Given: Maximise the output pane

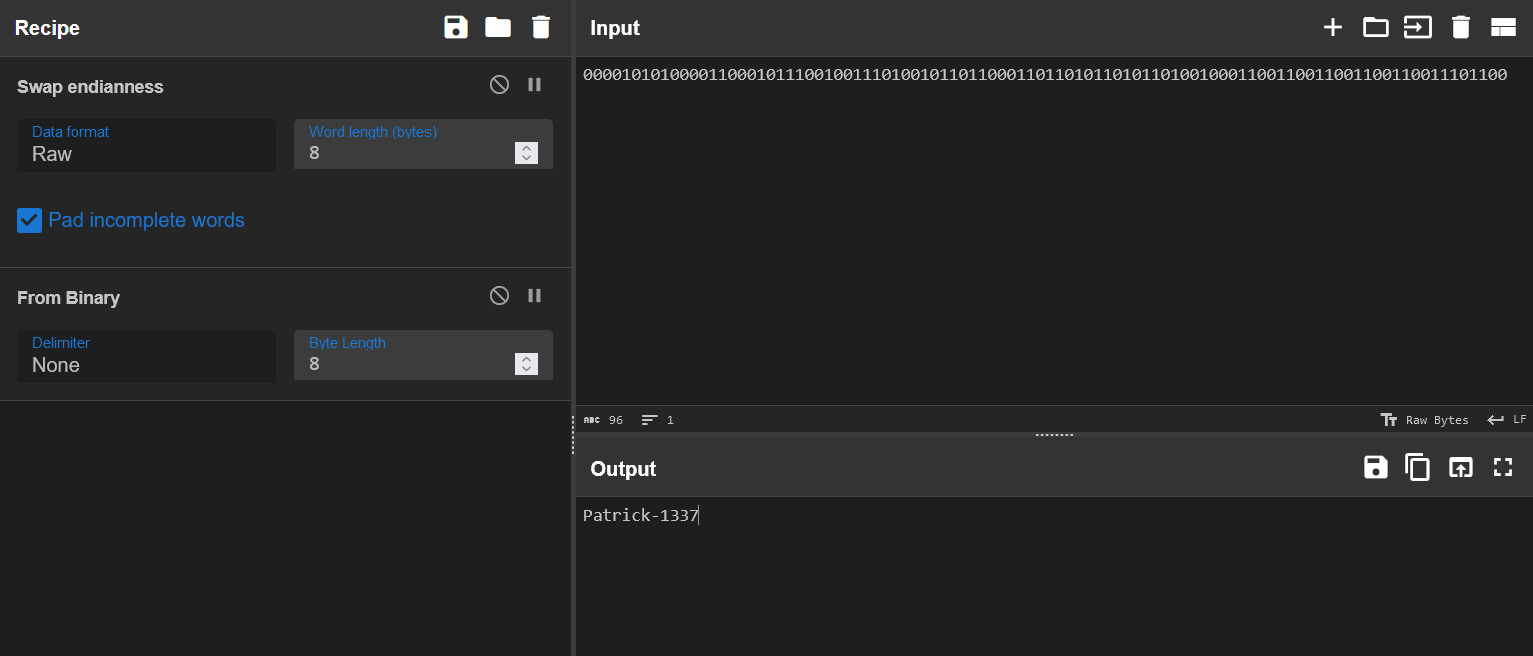Looking at the screenshot, I should tap(1503, 467).
